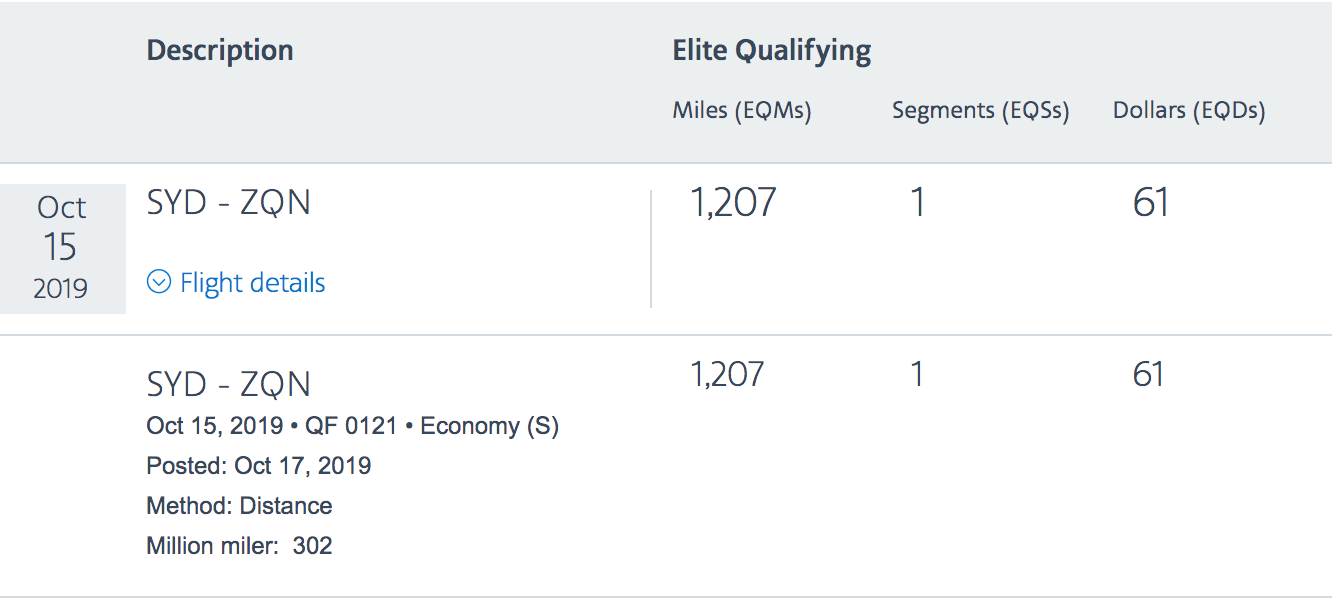
Task: Click the Segments (EQSs) column label
Action: coord(981,111)
